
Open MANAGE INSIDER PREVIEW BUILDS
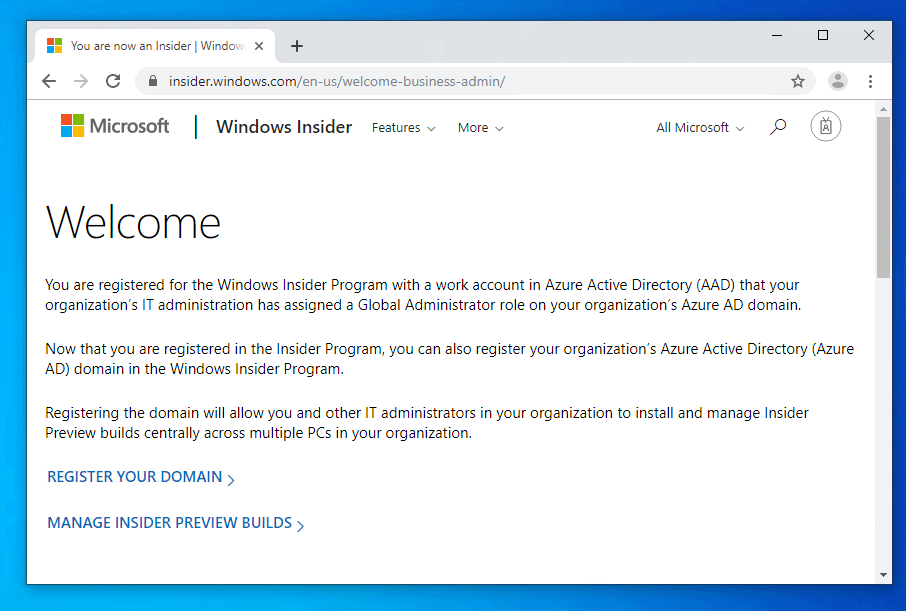[170, 523]
